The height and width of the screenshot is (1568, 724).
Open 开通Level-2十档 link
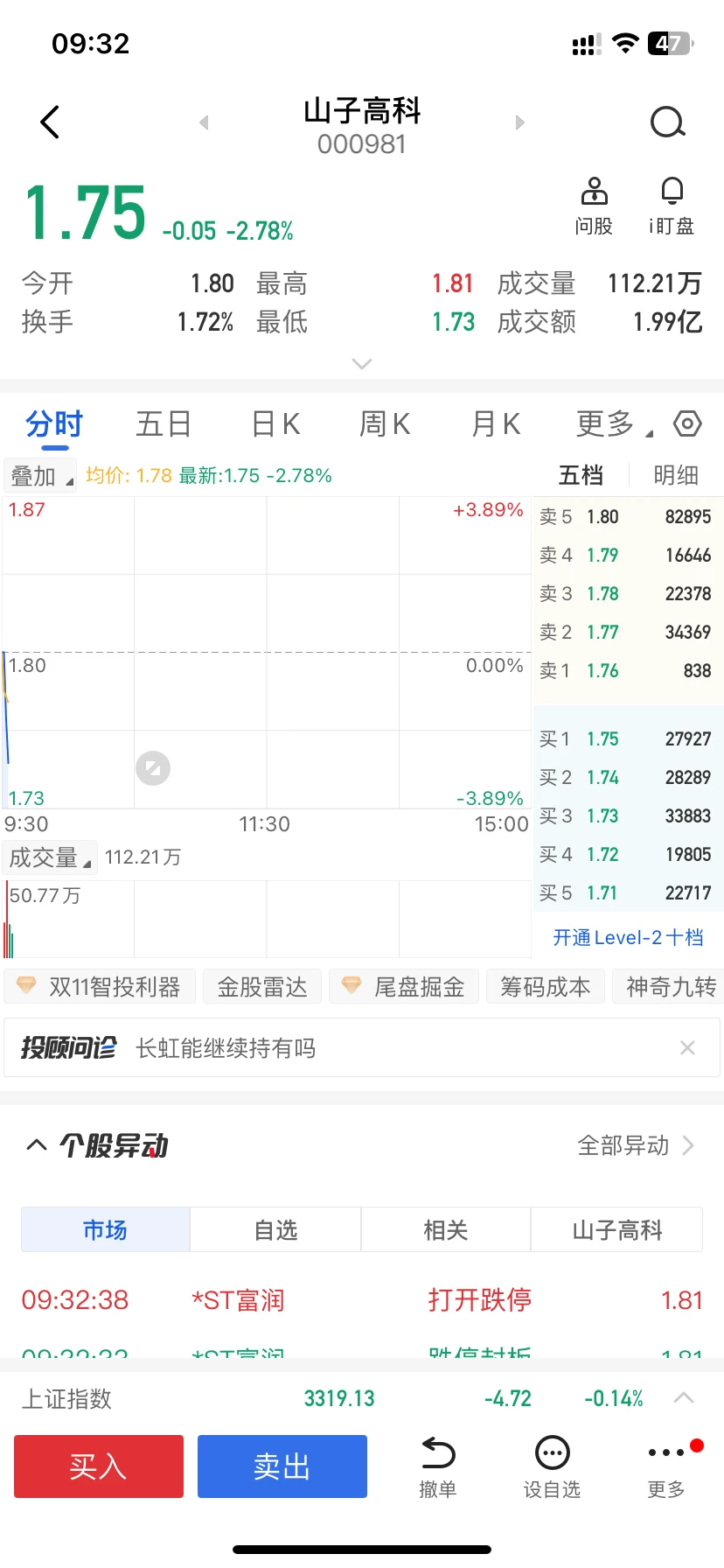pyautogui.click(x=628, y=938)
